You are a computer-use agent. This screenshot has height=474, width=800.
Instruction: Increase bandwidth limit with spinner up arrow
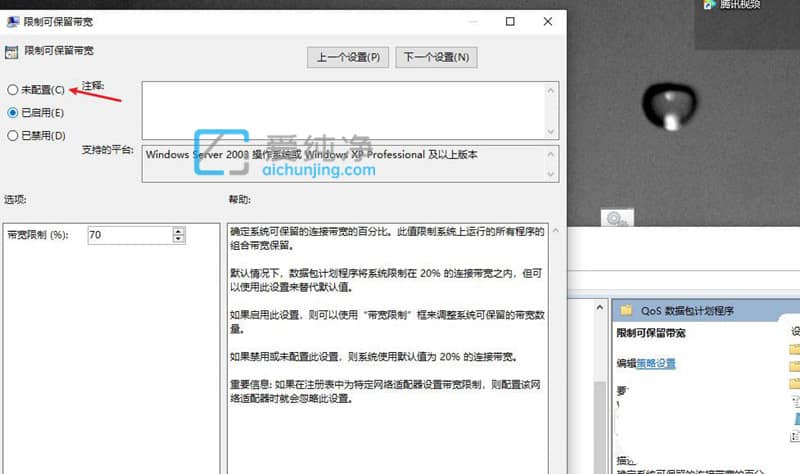pos(178,231)
